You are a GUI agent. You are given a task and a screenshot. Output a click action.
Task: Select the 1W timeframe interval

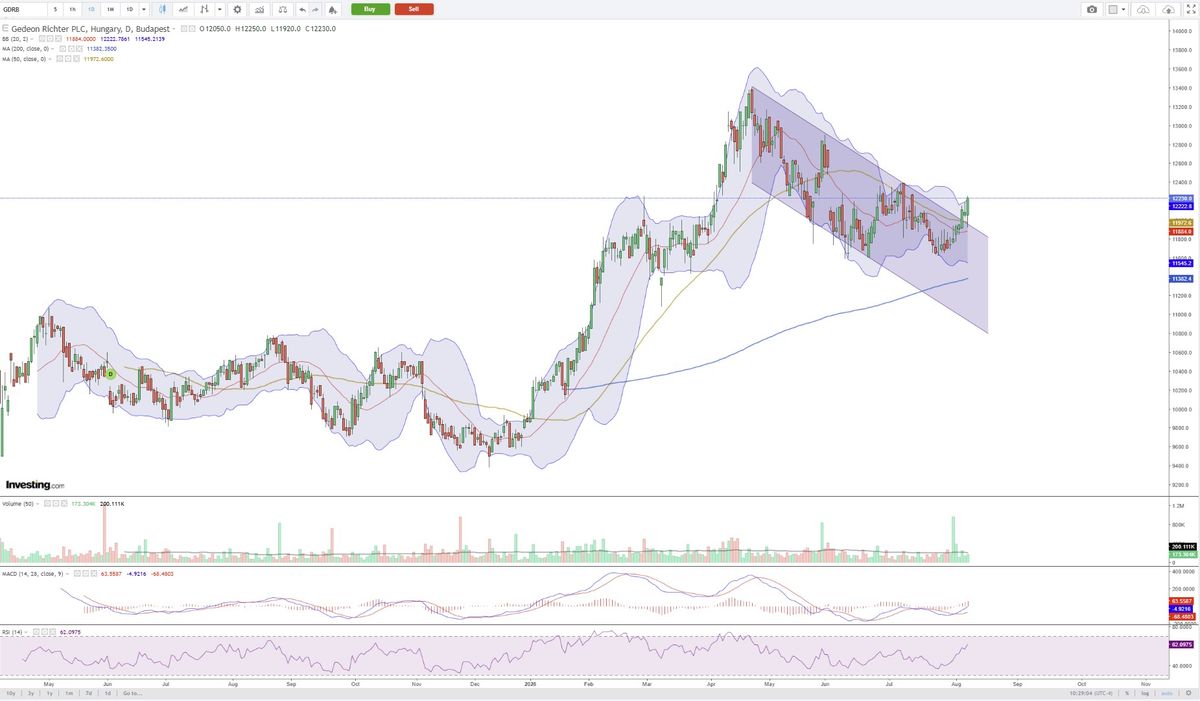click(110, 9)
